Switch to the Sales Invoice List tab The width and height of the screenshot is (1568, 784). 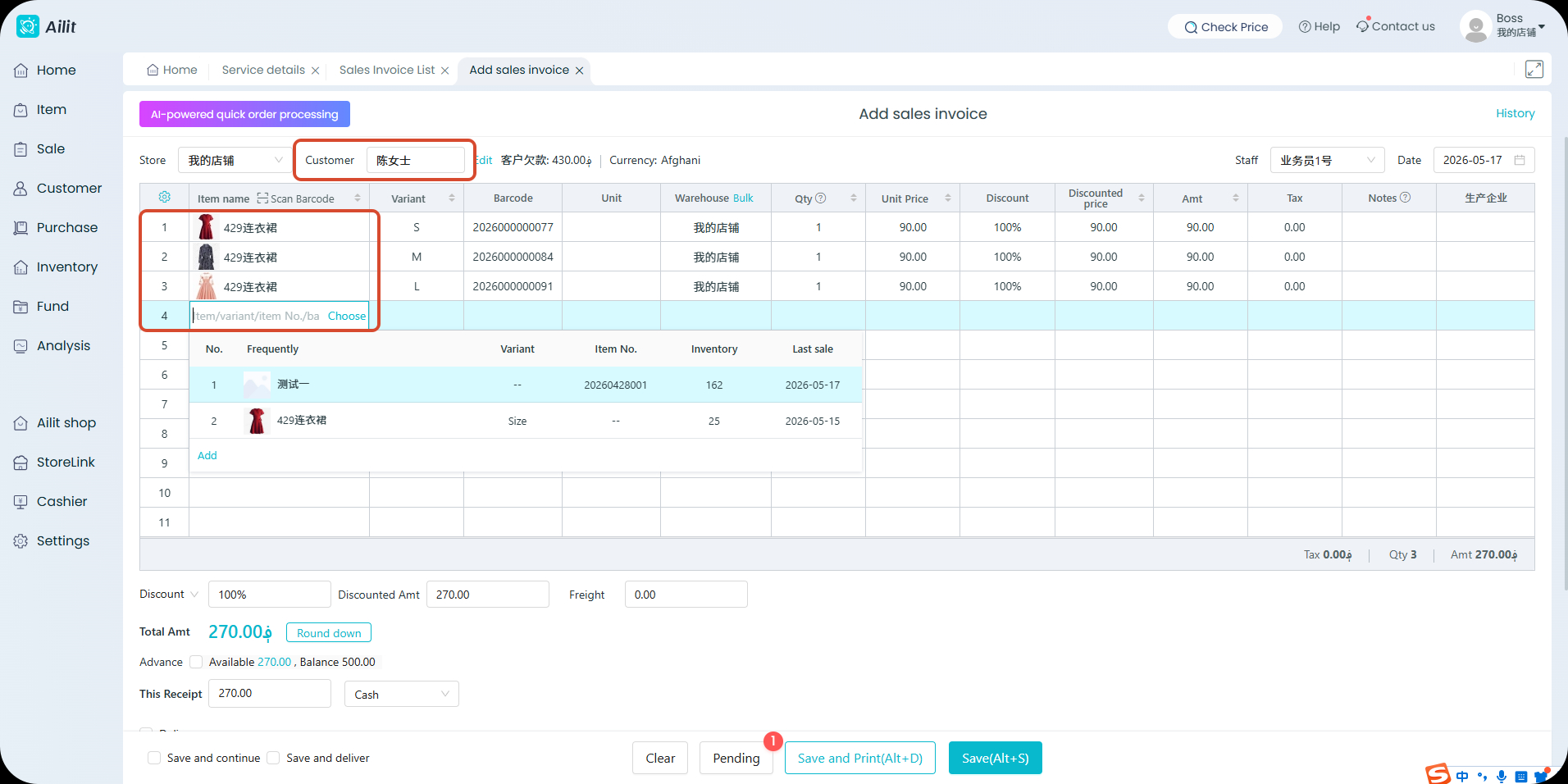[387, 70]
